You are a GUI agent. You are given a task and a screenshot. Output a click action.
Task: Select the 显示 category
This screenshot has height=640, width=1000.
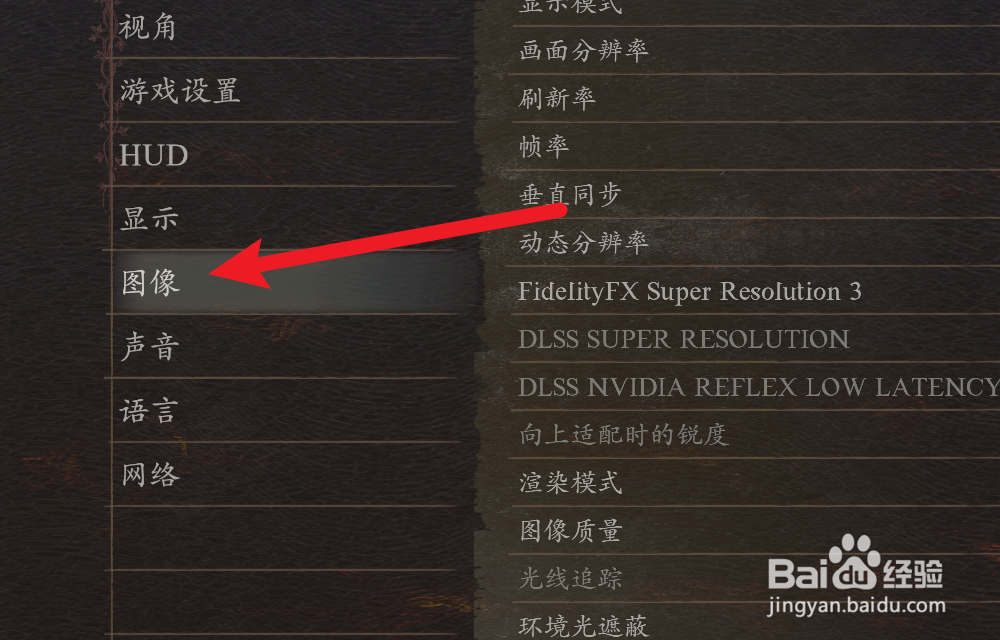click(x=285, y=218)
